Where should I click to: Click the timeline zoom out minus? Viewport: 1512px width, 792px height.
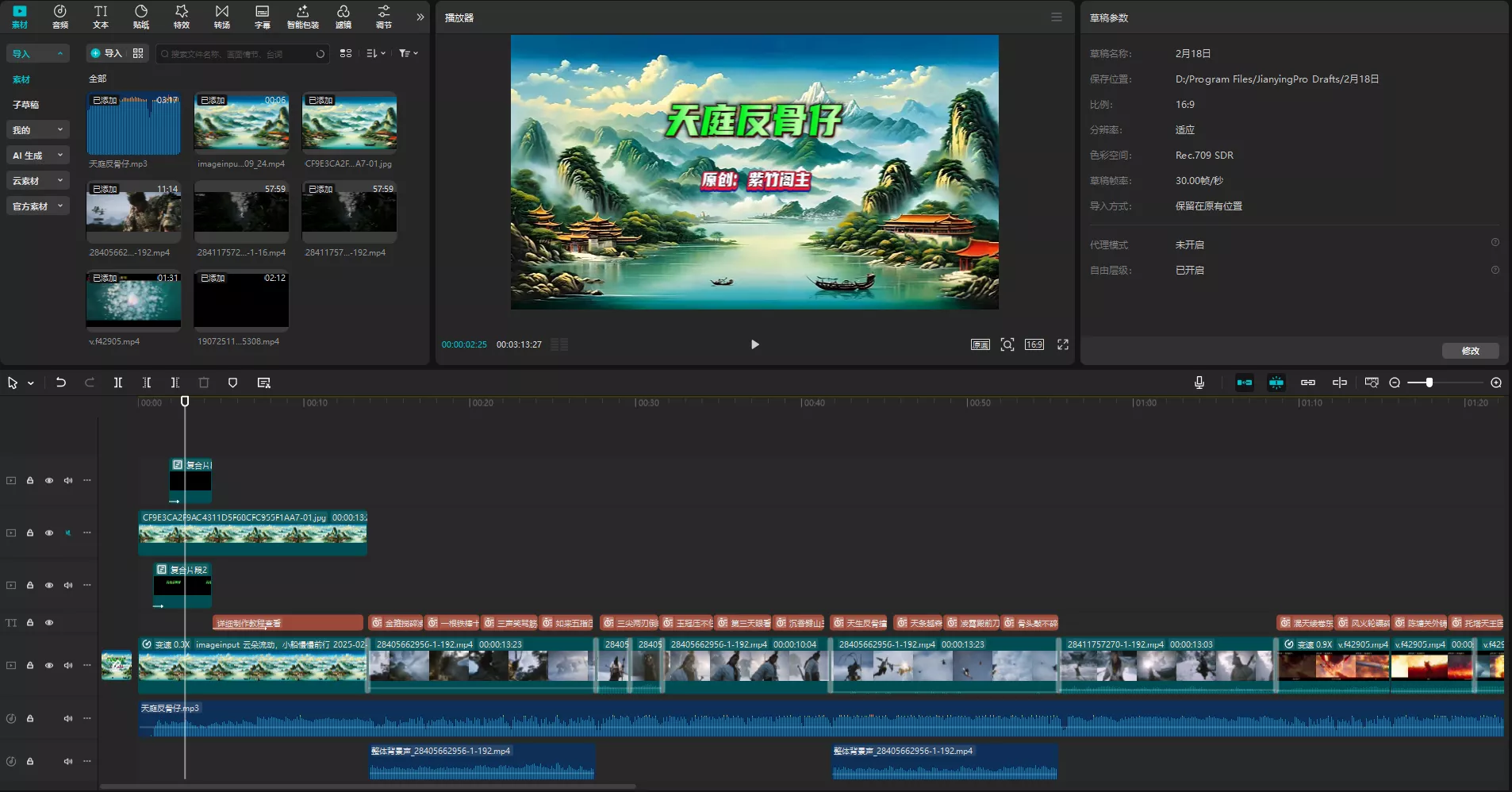[x=1395, y=383]
